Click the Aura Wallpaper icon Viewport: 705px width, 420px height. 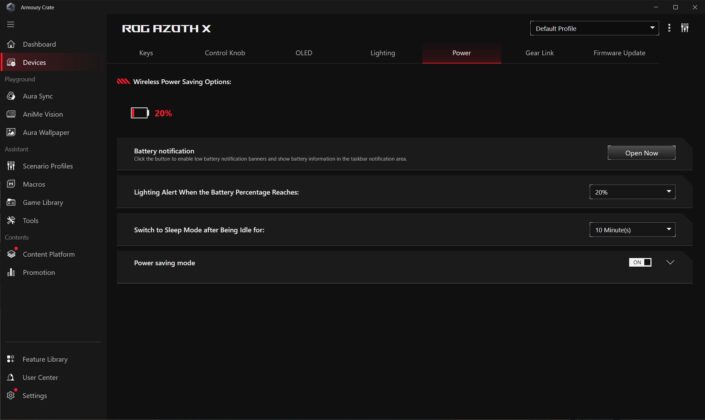coord(11,132)
